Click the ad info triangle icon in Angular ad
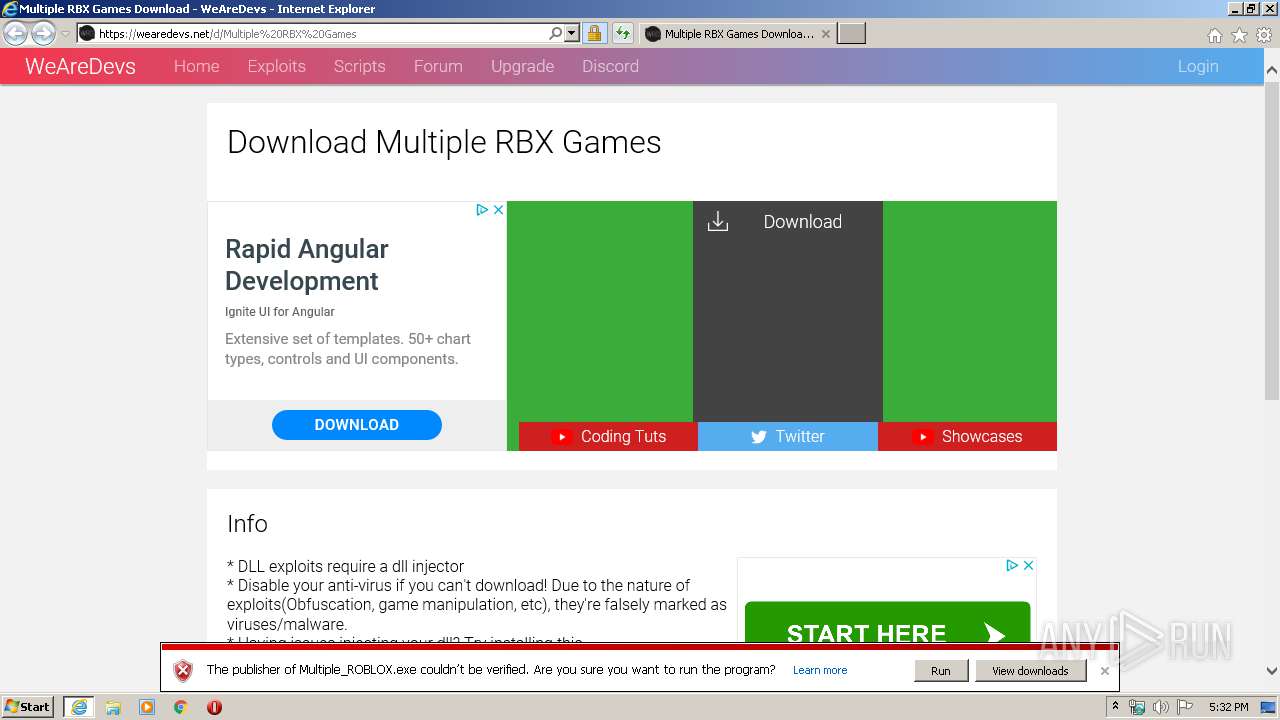 pos(481,210)
